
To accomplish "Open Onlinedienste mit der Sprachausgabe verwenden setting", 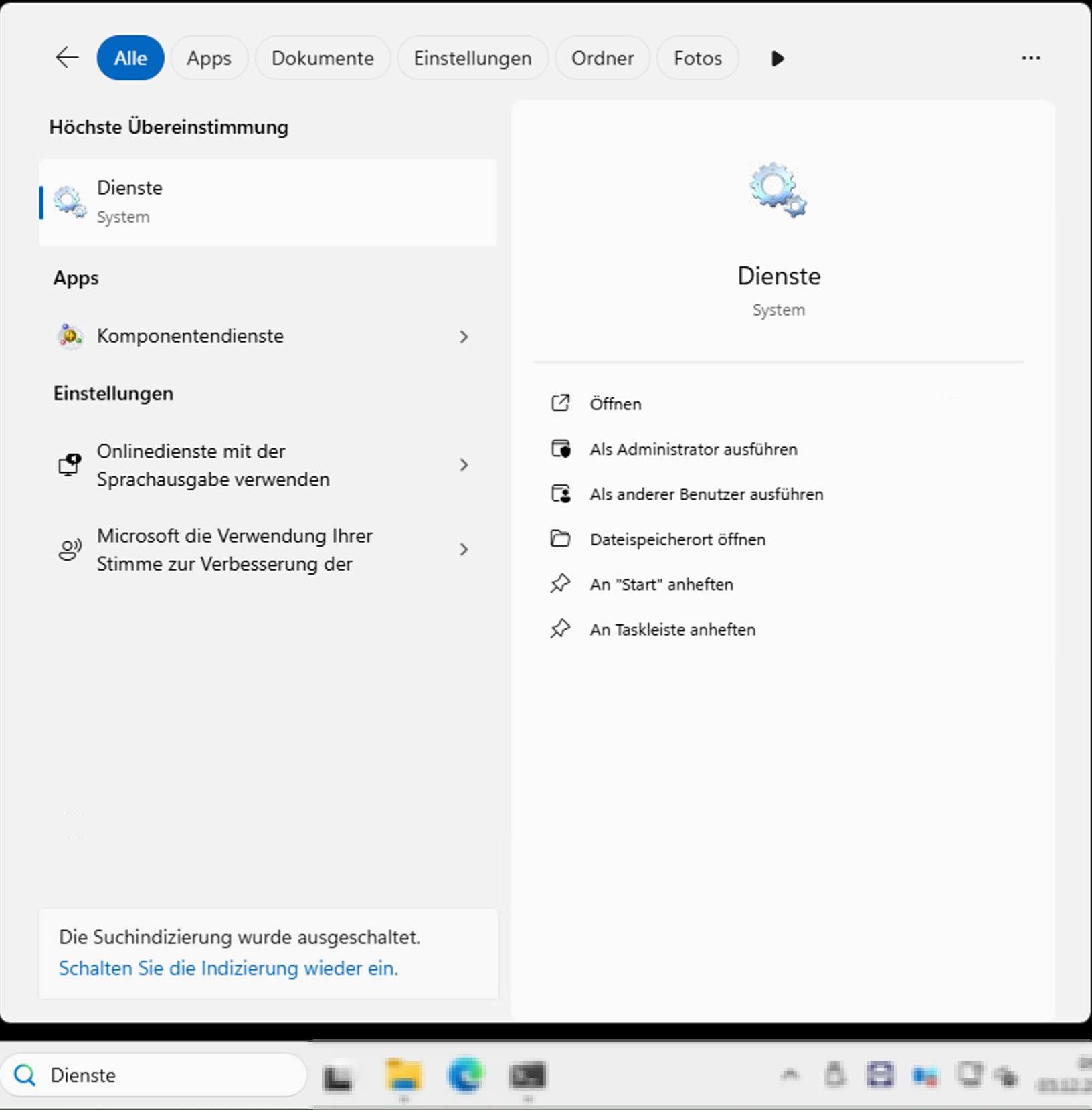I will [x=268, y=465].
